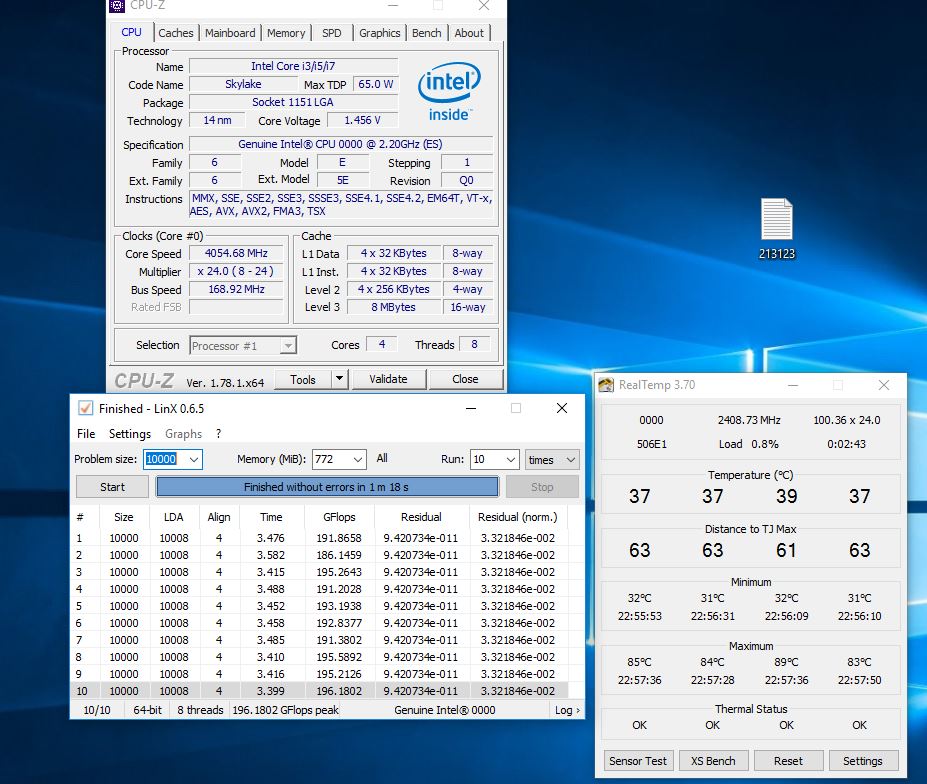Expand the Run count dropdown showing 10

click(511, 459)
